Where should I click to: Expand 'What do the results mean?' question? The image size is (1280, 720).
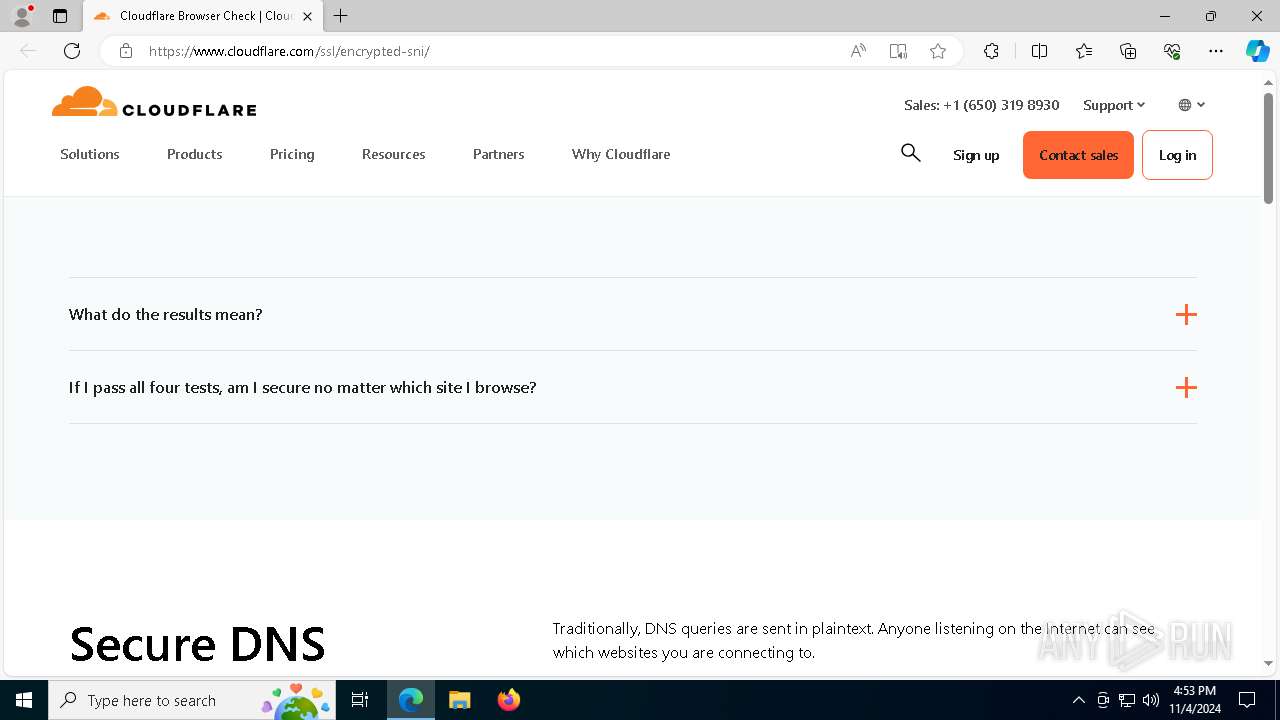click(633, 314)
